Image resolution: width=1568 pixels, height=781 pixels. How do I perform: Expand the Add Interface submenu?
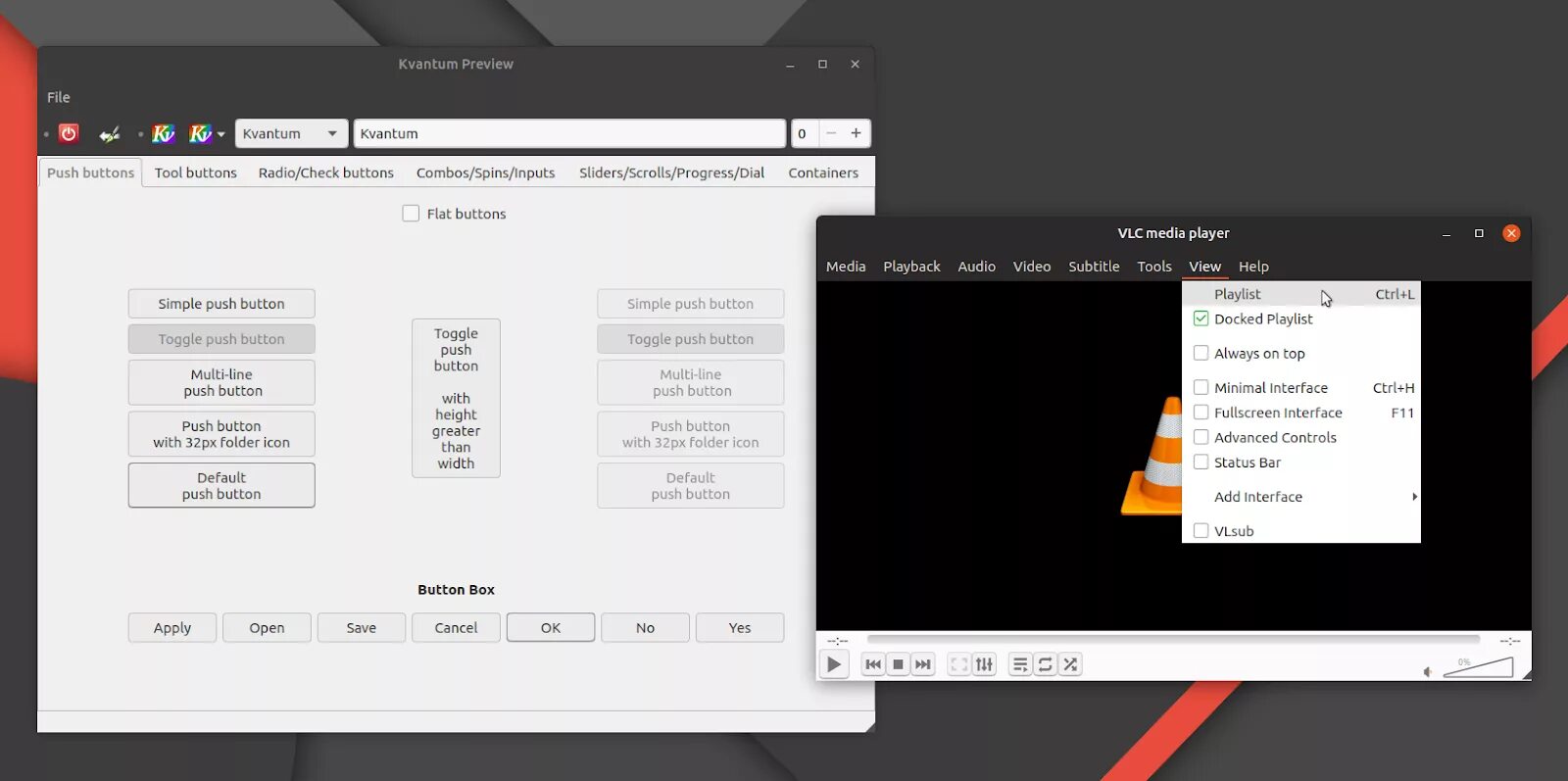(x=1300, y=497)
